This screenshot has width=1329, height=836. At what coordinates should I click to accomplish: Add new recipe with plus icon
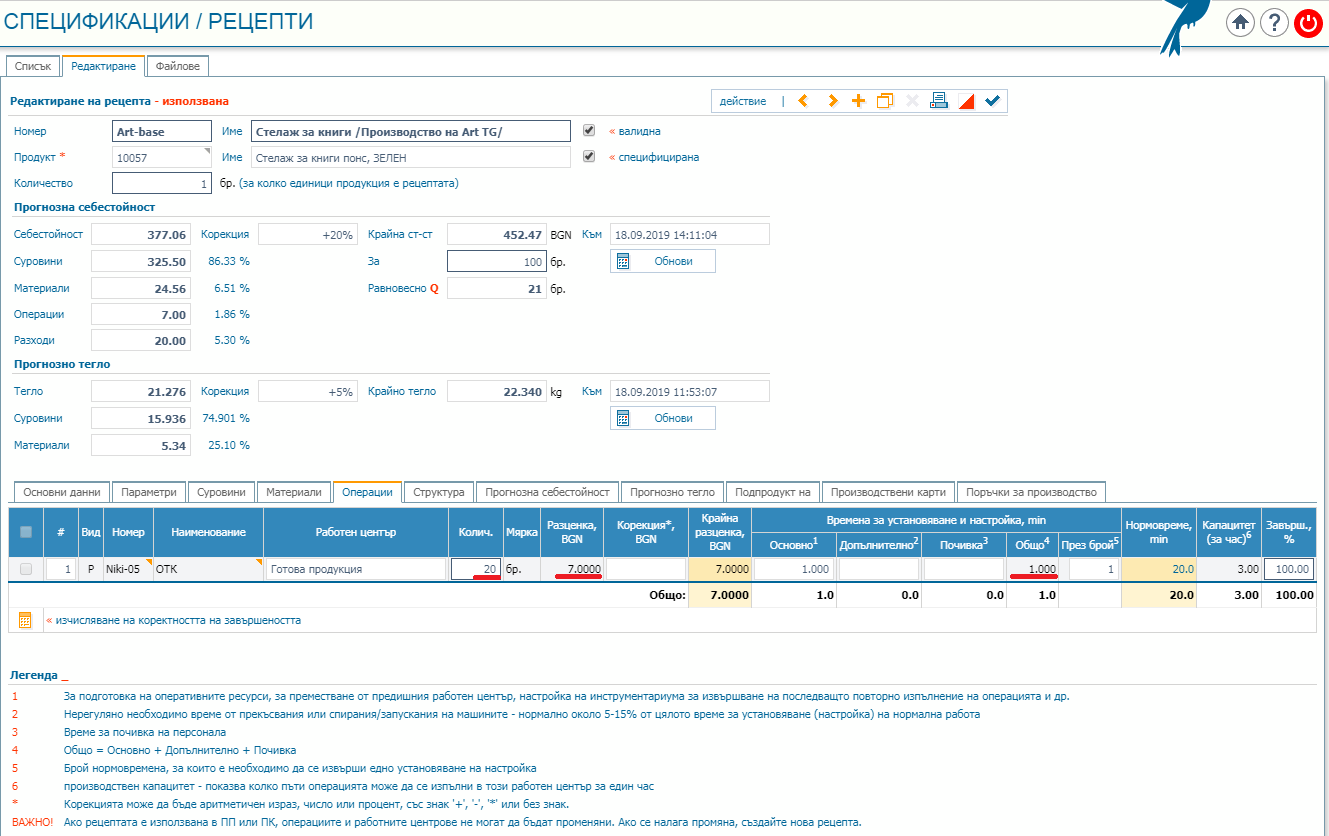pos(858,101)
